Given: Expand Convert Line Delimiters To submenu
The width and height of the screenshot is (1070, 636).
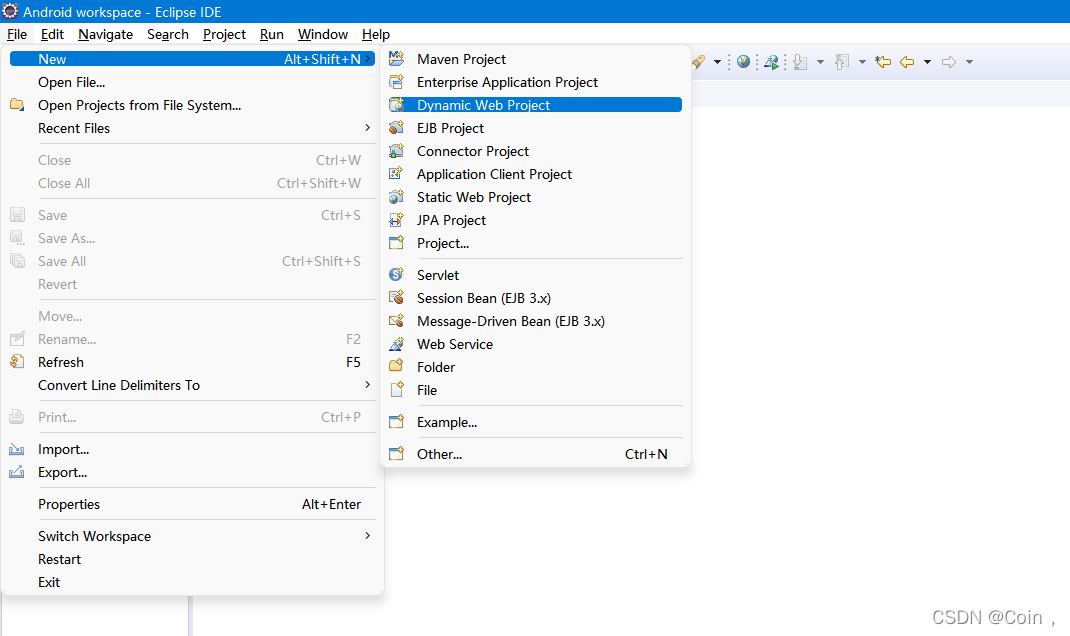Looking at the screenshot, I should (x=192, y=386).
